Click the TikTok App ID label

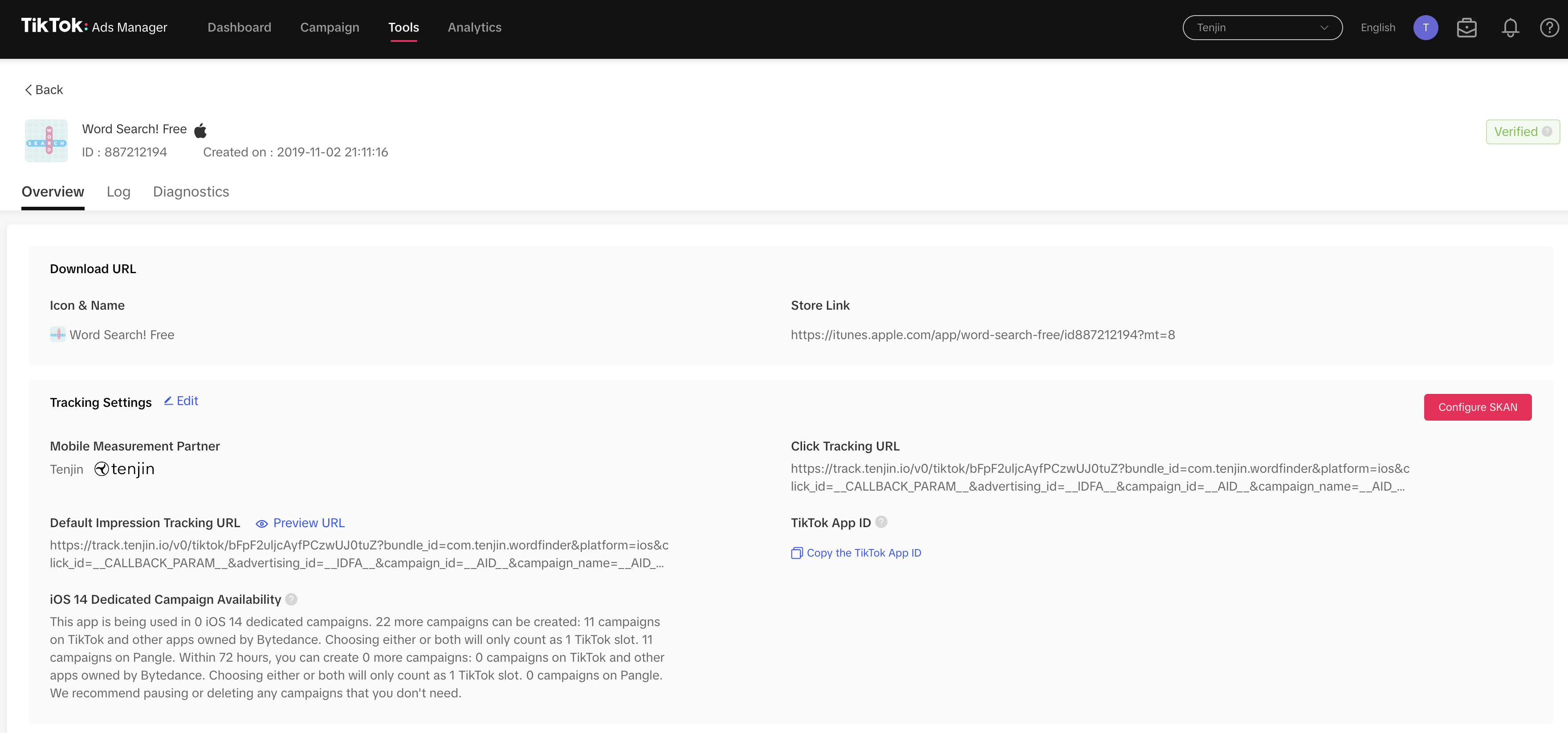(x=831, y=523)
